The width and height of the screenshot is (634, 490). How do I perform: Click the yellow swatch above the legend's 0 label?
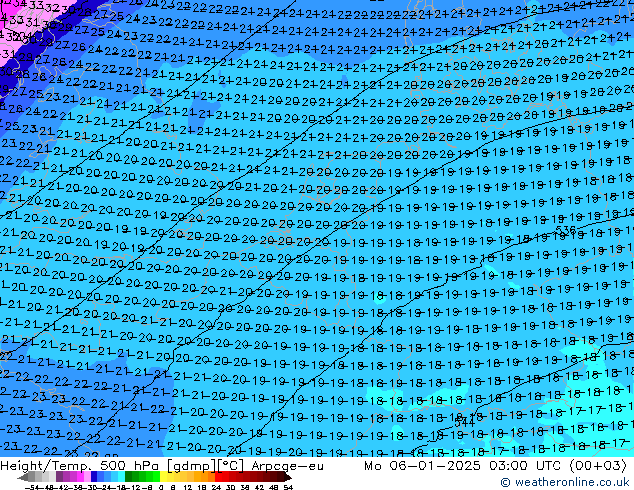coord(163,477)
